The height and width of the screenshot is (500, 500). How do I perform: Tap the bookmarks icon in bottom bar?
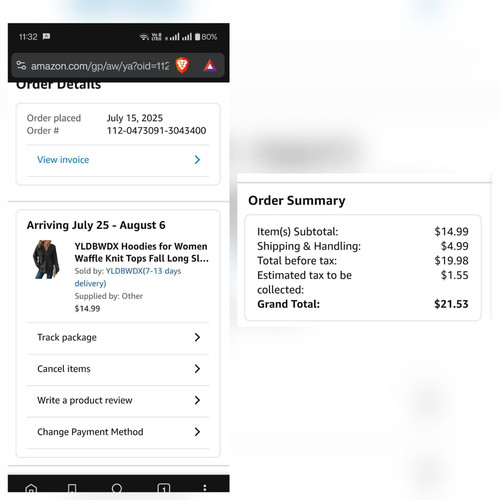point(72,488)
